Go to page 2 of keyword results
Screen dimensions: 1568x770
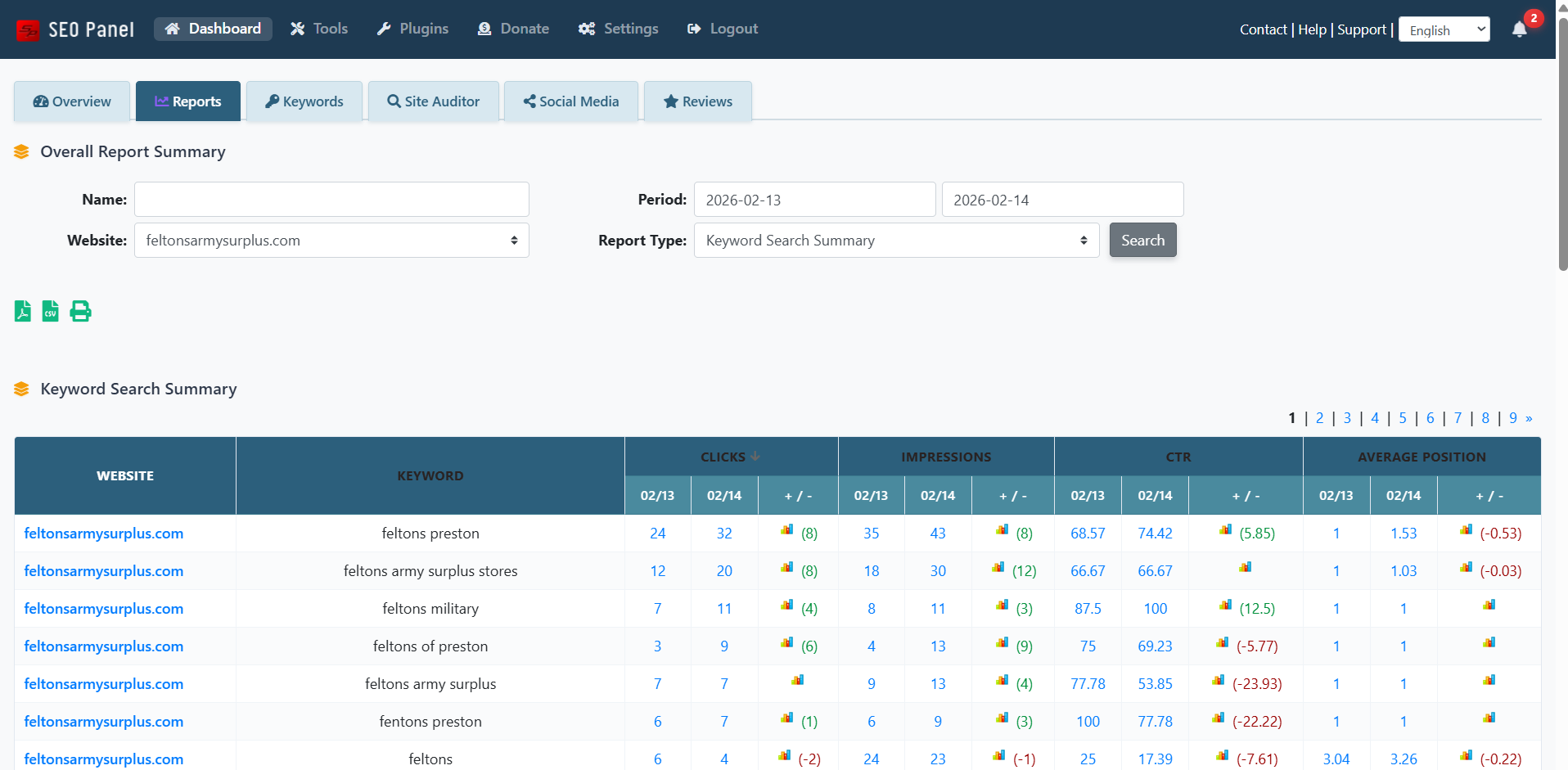pos(1319,417)
